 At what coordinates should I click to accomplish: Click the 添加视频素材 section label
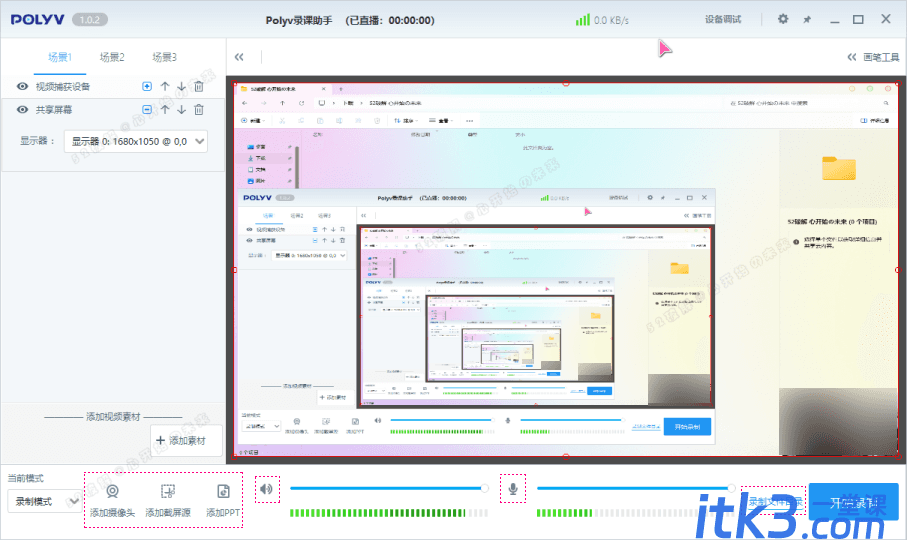coord(113,416)
